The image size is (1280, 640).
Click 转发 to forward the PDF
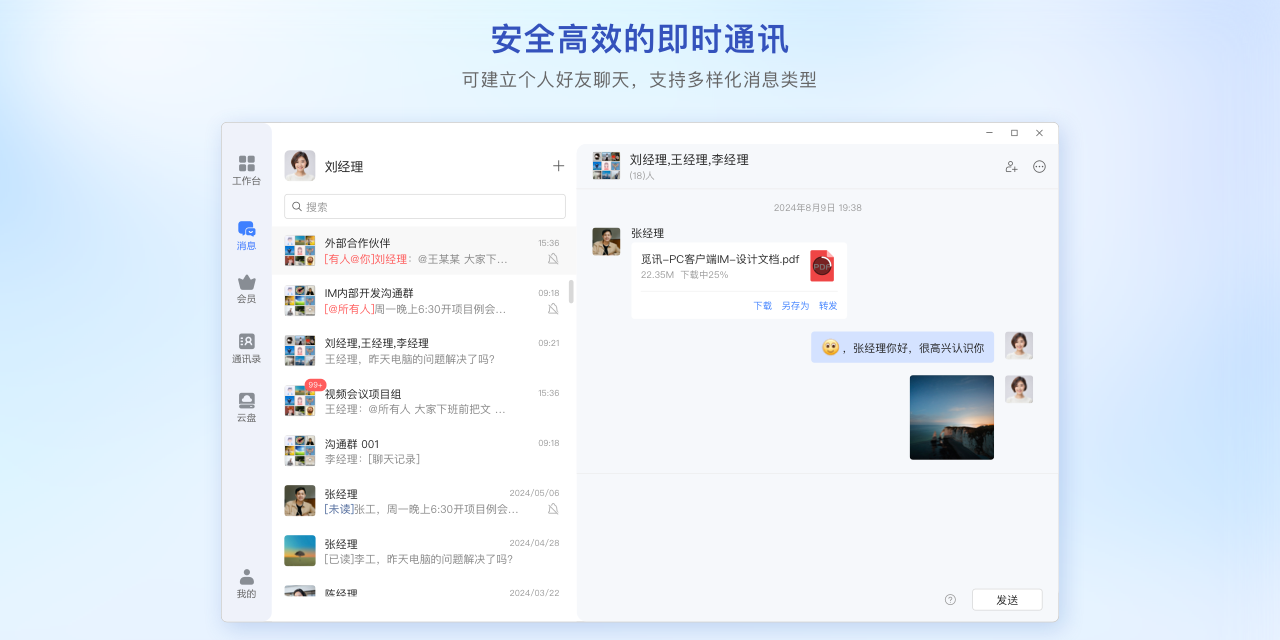point(828,306)
